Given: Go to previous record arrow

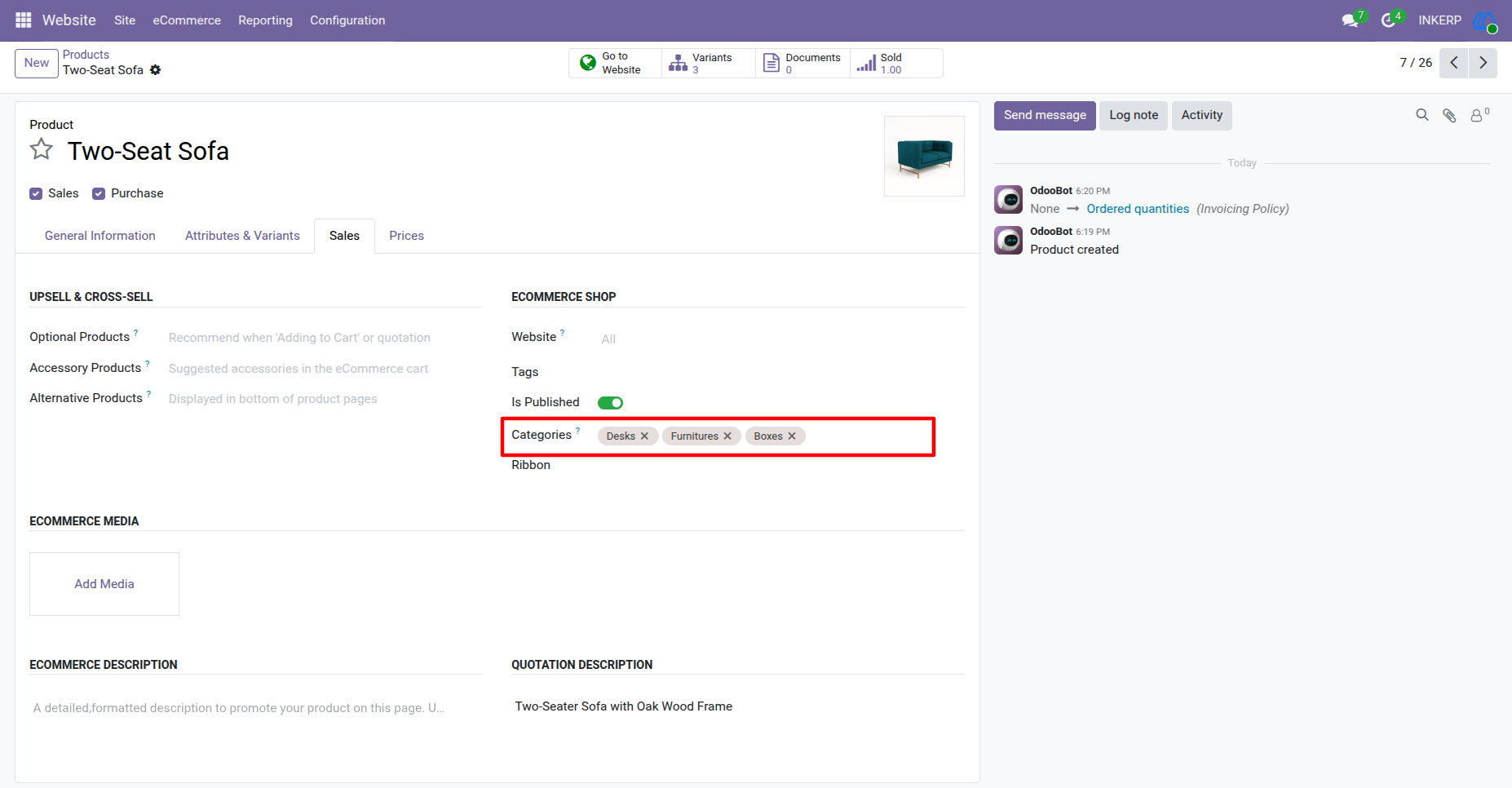Looking at the screenshot, I should pos(1454,63).
